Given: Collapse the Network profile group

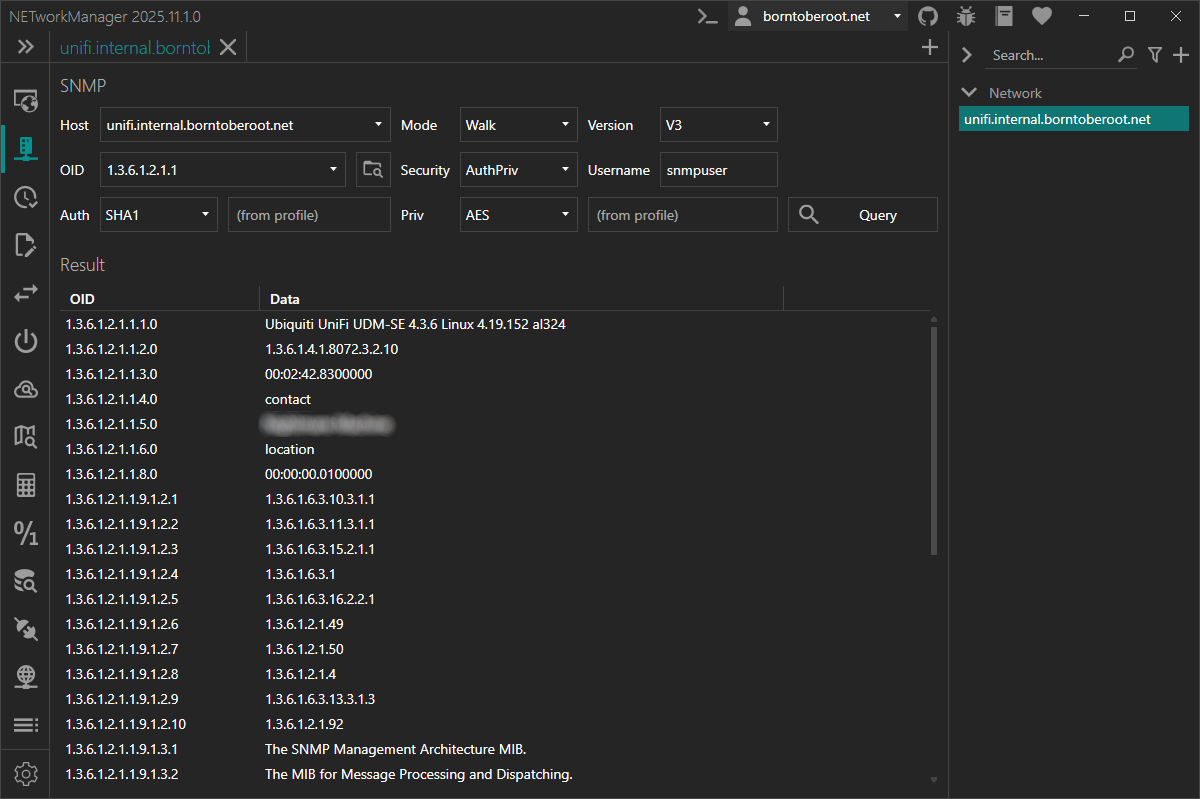Looking at the screenshot, I should coord(968,93).
